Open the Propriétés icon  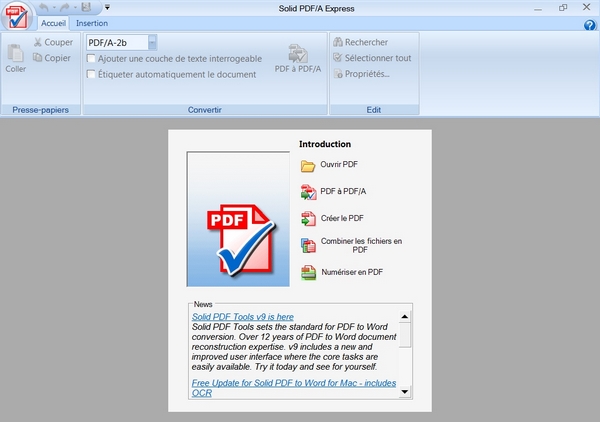point(338,74)
